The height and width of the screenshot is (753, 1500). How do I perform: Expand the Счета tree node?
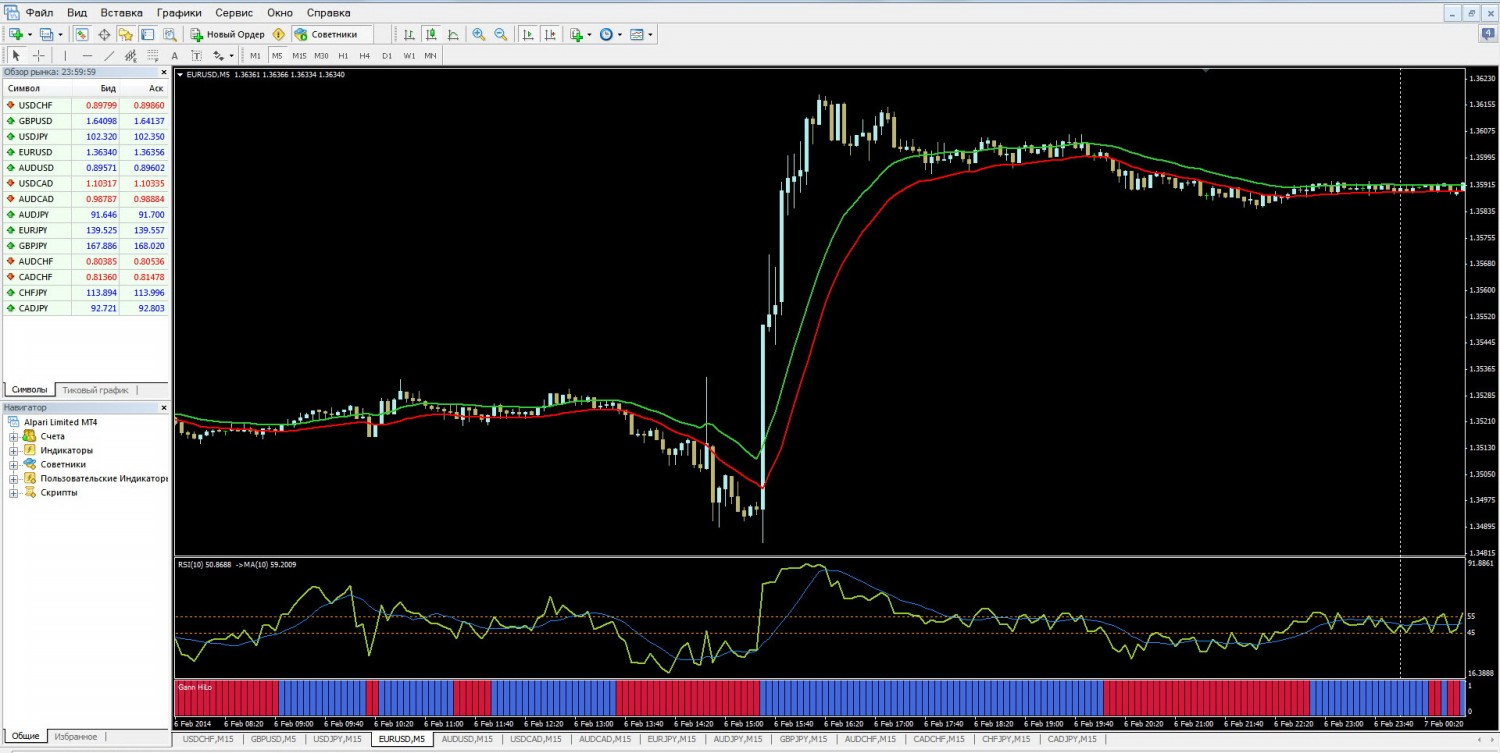pos(14,437)
